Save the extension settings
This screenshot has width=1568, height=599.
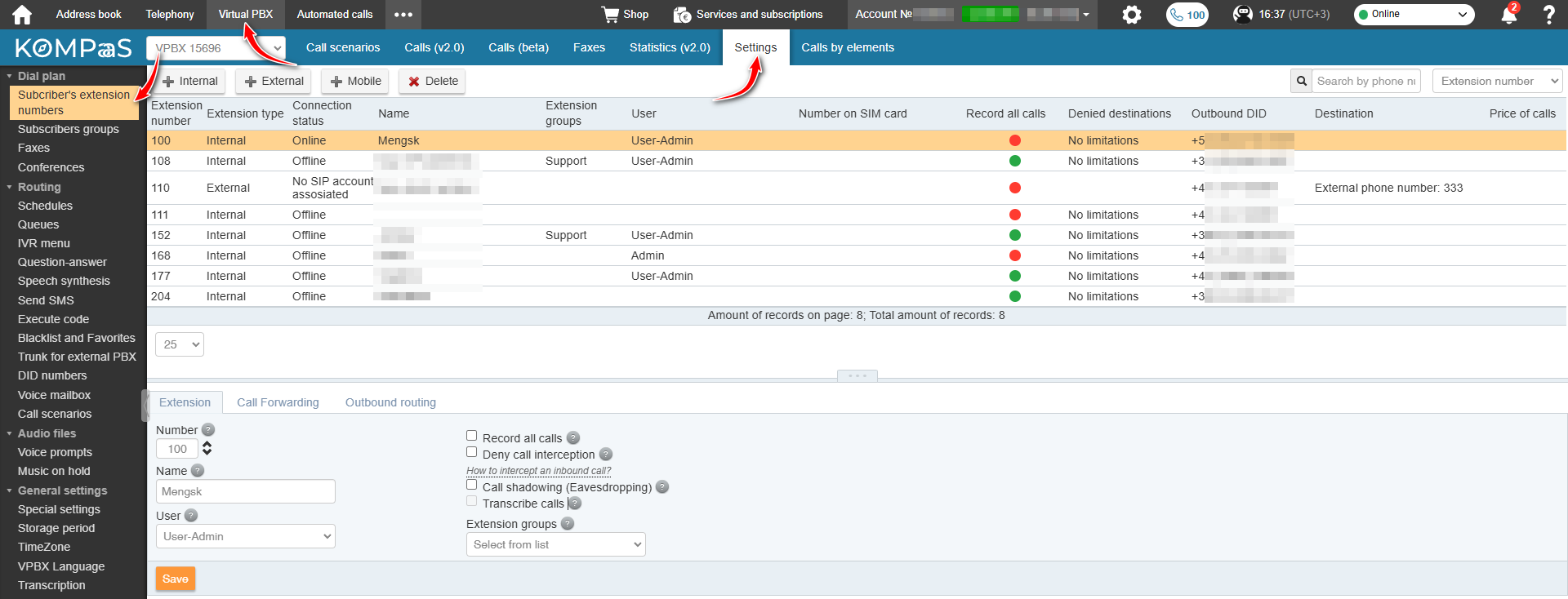click(176, 579)
